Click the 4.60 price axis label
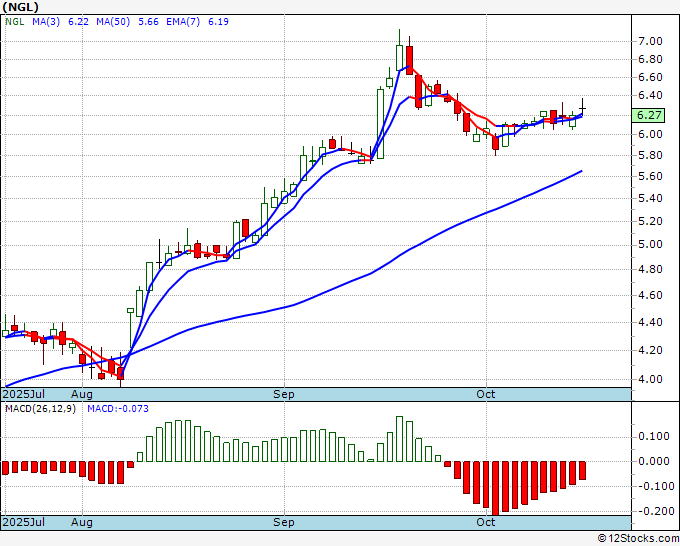 point(650,295)
